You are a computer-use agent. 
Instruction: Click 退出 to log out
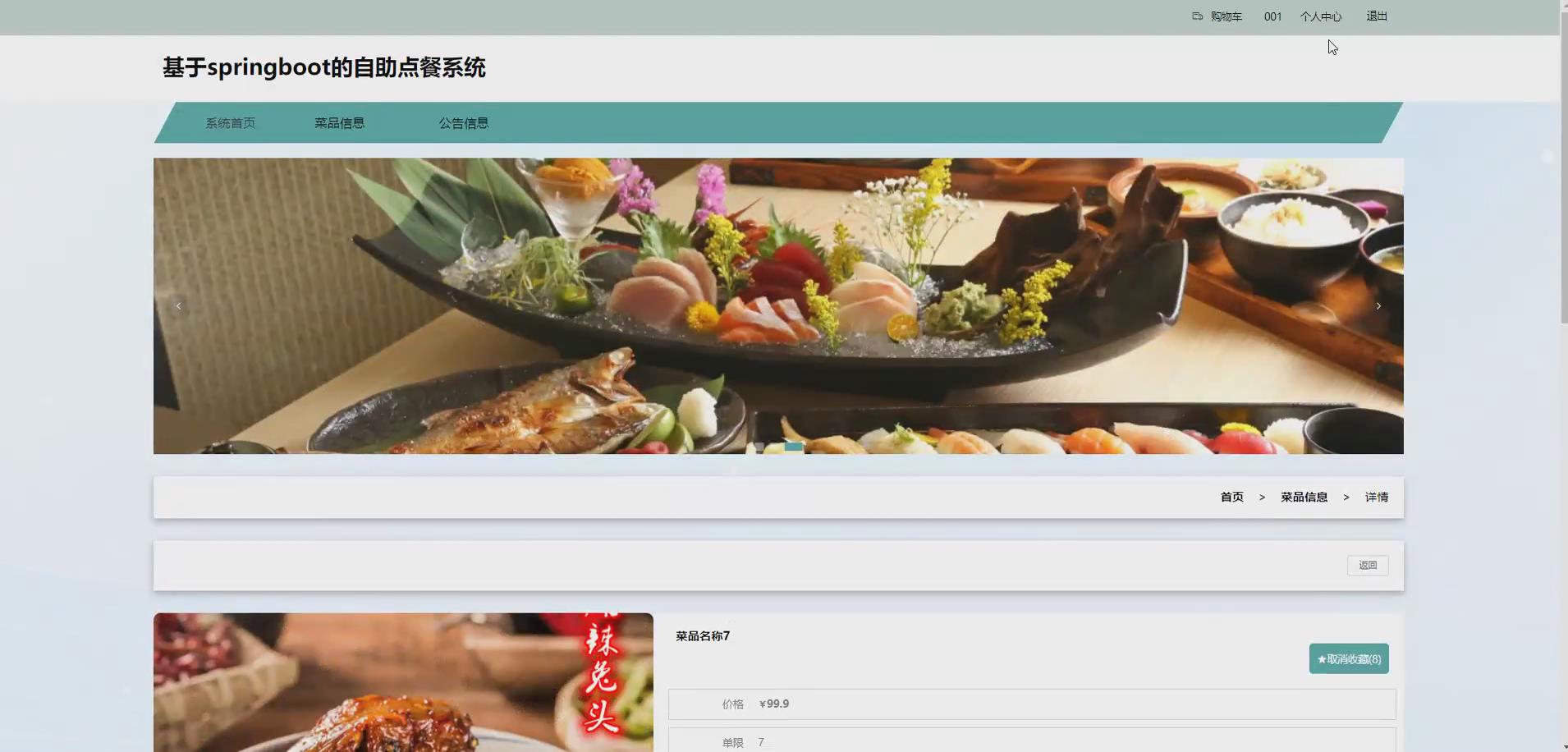(x=1377, y=16)
